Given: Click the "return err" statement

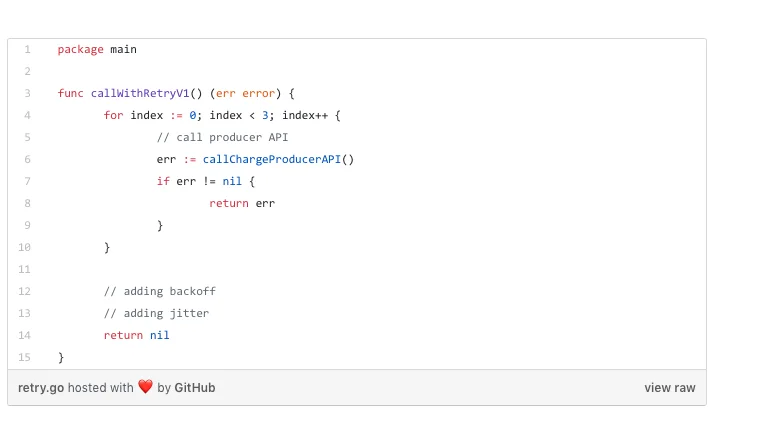Looking at the screenshot, I should (242, 203).
